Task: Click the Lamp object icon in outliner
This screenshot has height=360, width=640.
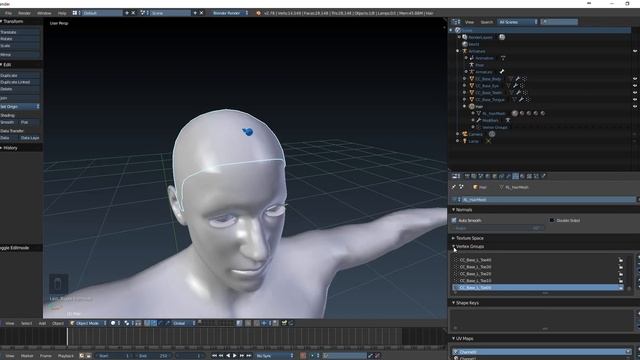Action: pyautogui.click(x=464, y=141)
